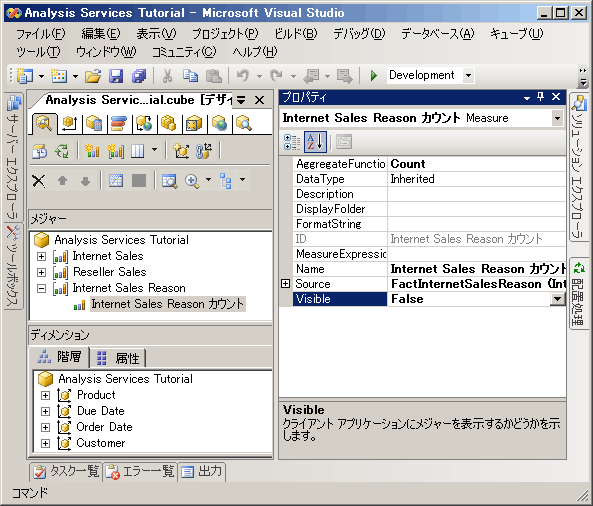Switch to the 階層 dimensions tab
The image size is (593, 506).
pos(60,357)
